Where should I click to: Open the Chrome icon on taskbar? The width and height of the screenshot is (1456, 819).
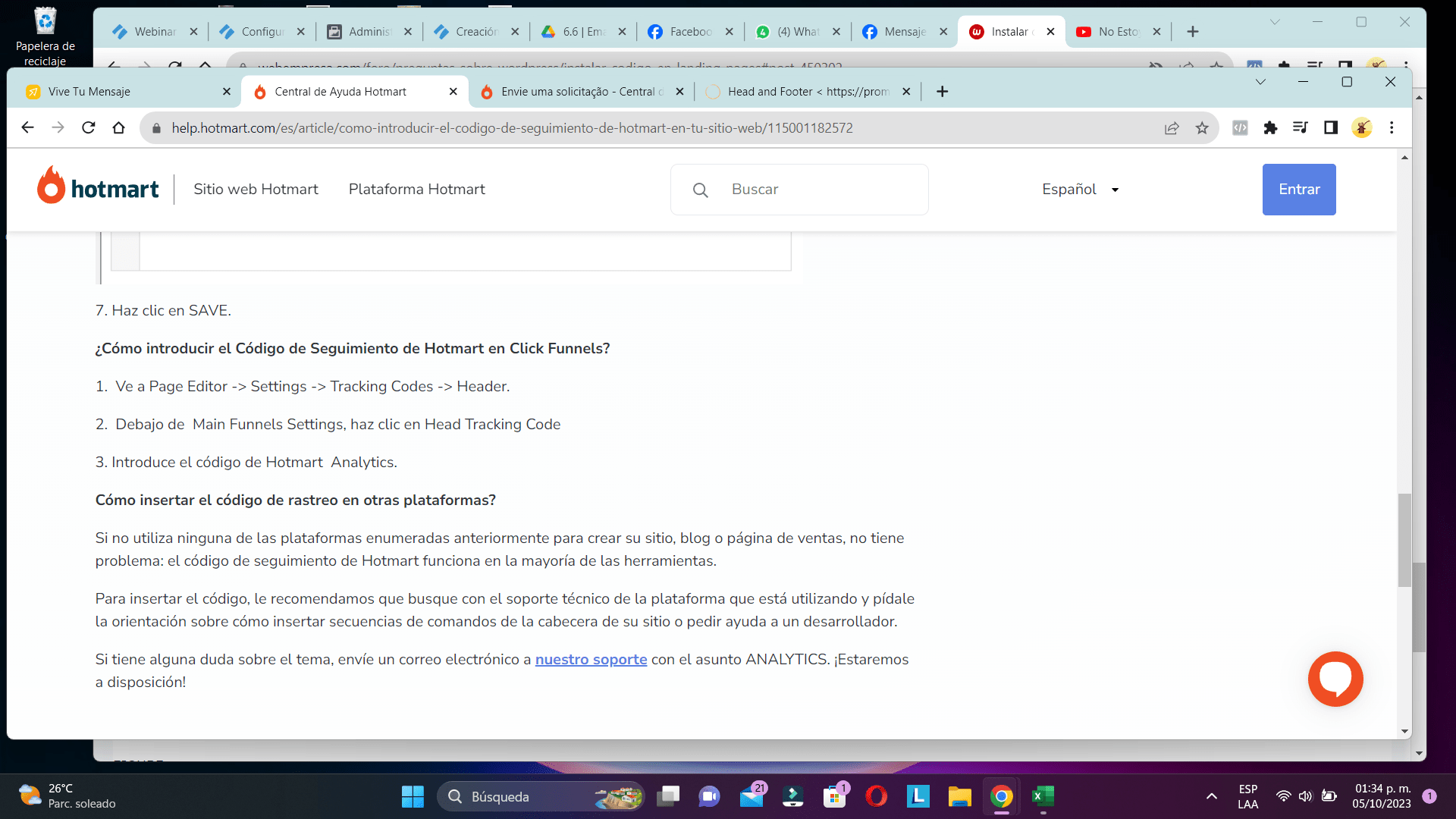(x=1001, y=796)
